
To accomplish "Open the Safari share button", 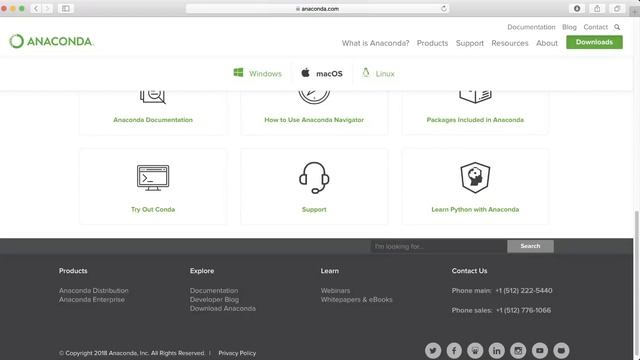I will pos(597,8).
